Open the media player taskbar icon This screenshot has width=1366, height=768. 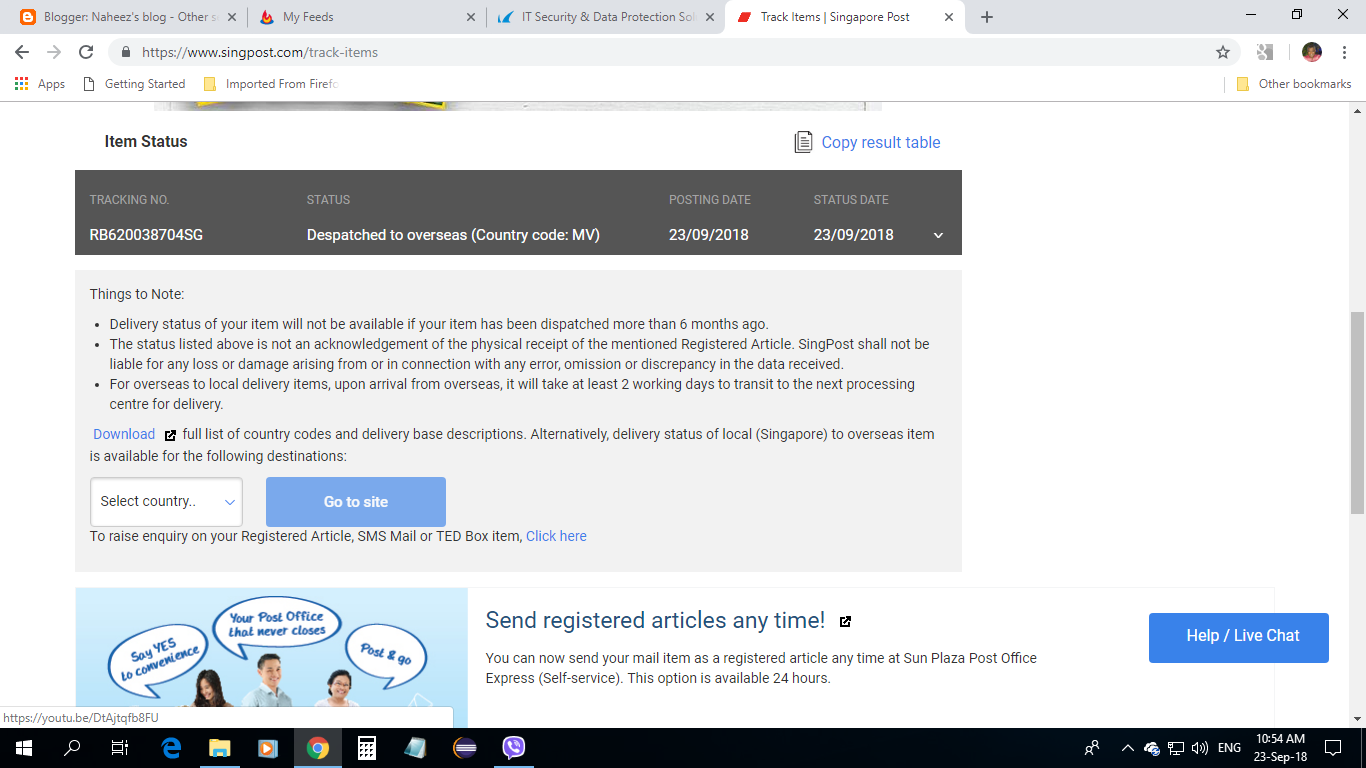pyautogui.click(x=268, y=748)
